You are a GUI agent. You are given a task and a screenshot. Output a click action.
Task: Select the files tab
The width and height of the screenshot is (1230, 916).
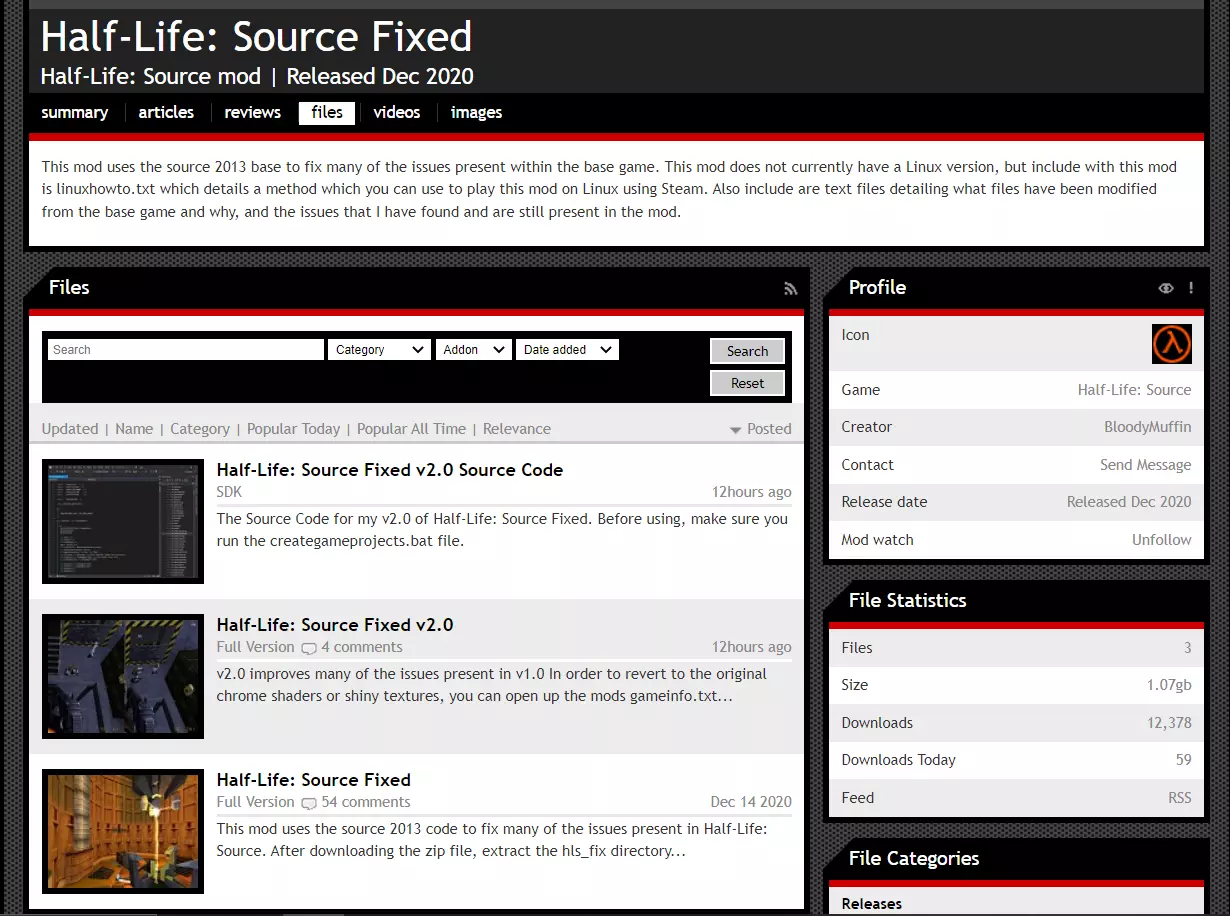point(327,112)
